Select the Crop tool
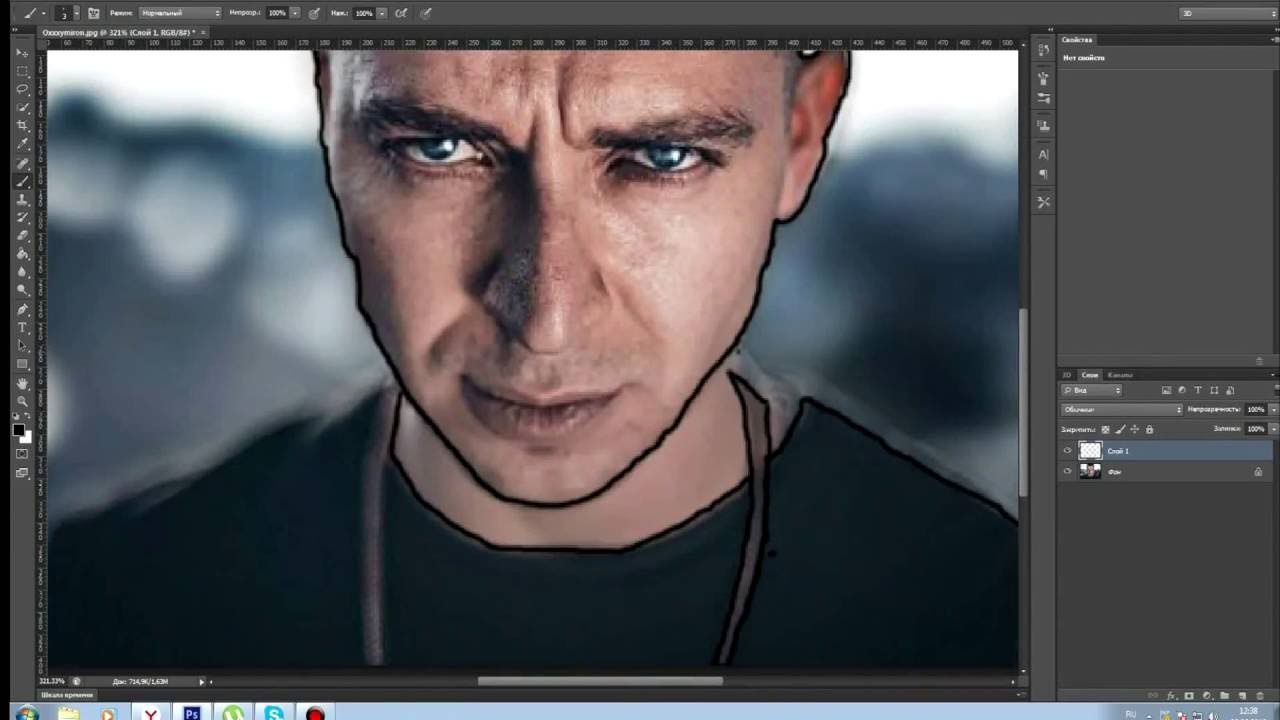1280x720 pixels. pyautogui.click(x=22, y=125)
